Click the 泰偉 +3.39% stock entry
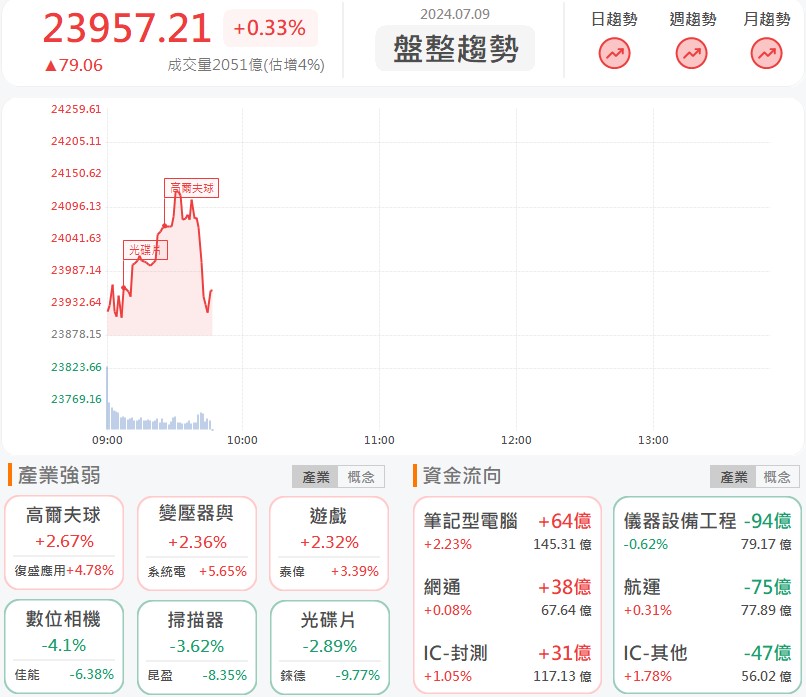Viewport: 806px width, 697px height. 329,571
